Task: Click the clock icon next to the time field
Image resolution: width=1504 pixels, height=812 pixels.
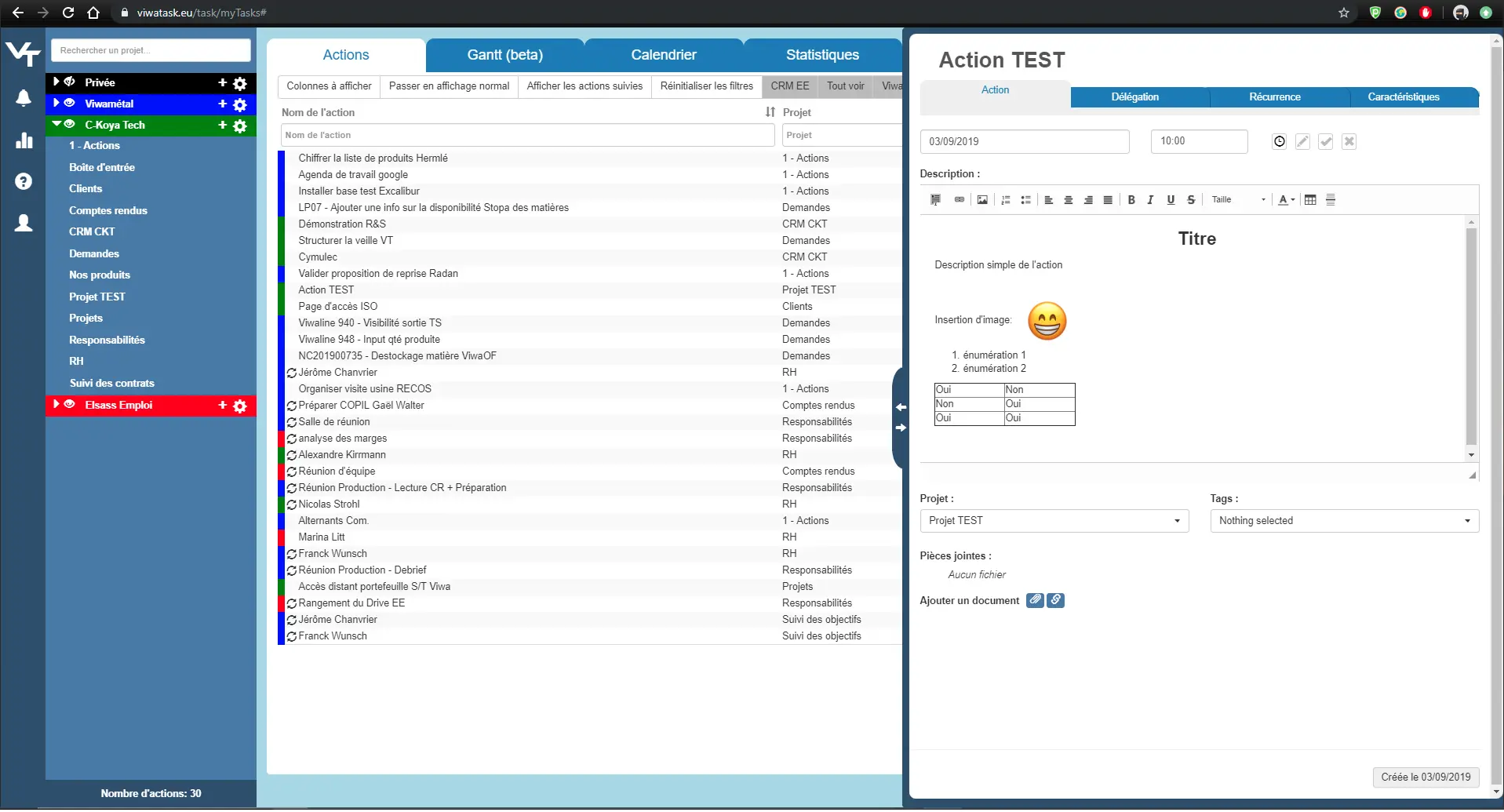Action: [1279, 142]
